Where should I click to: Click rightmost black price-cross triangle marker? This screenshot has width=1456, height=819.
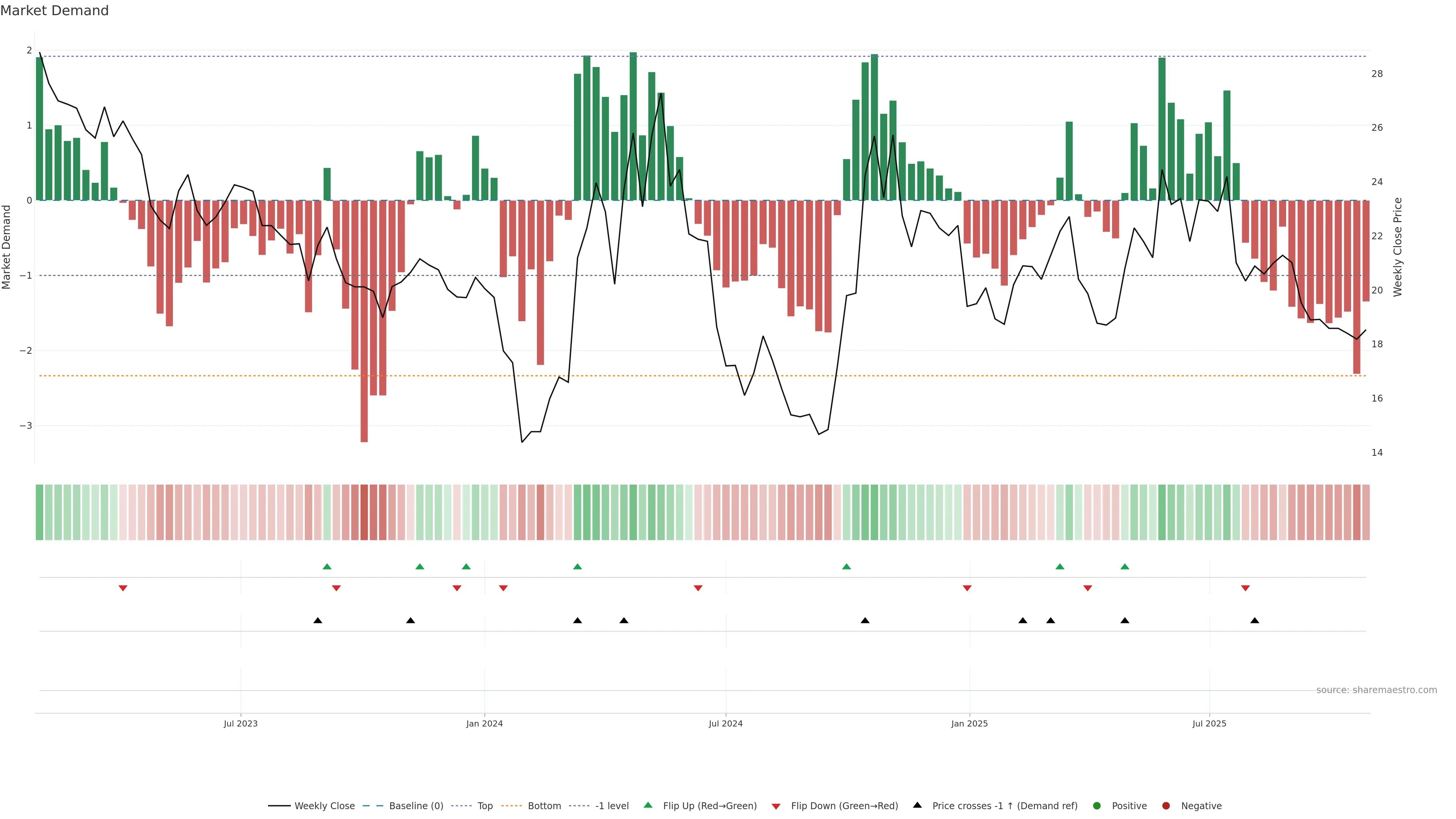(1255, 621)
